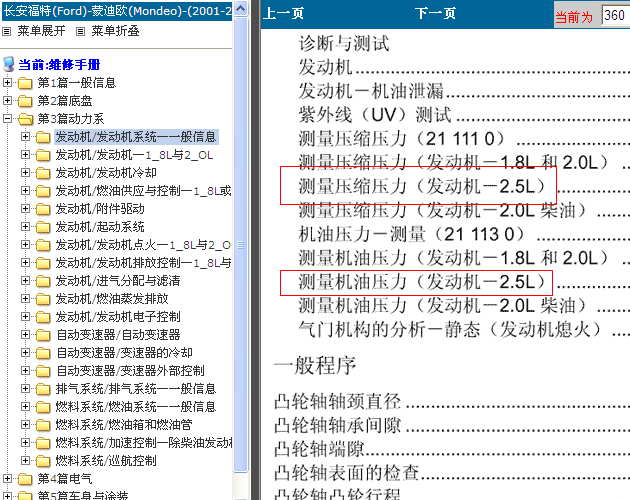Select 燃料系统/燃油箱和燃油管 tree item
Screen dimensions: 630x500
[x=124, y=425]
